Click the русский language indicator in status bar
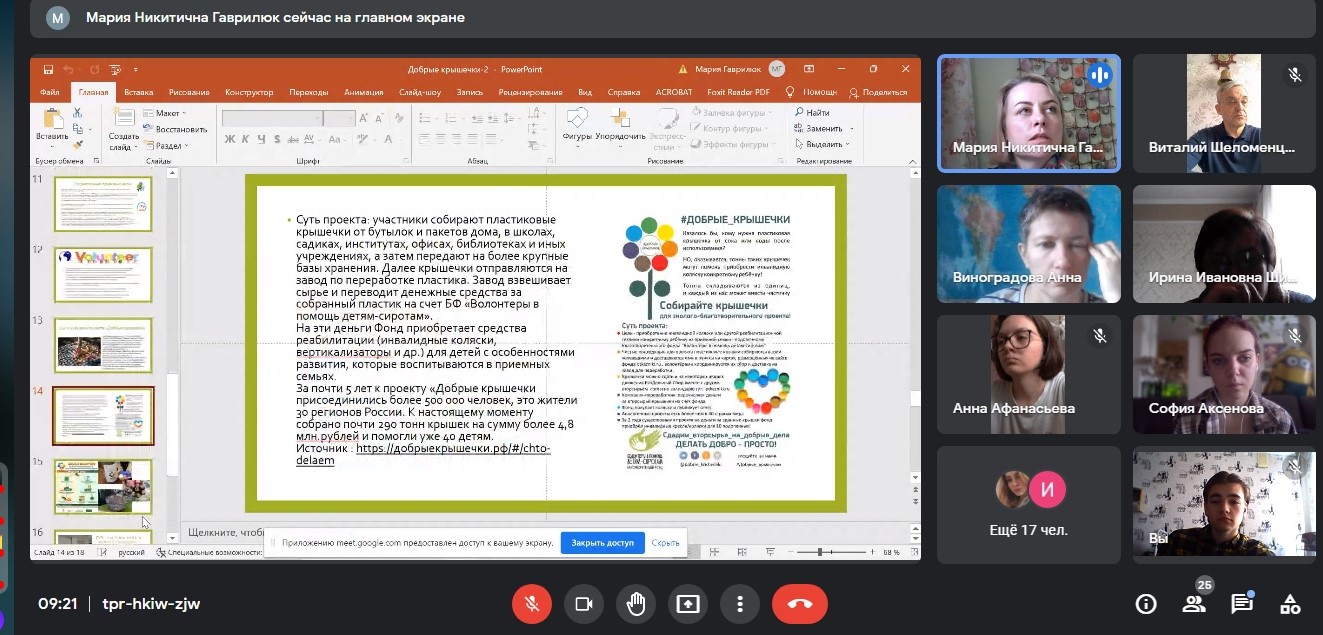This screenshot has width=1323, height=635. 132,552
